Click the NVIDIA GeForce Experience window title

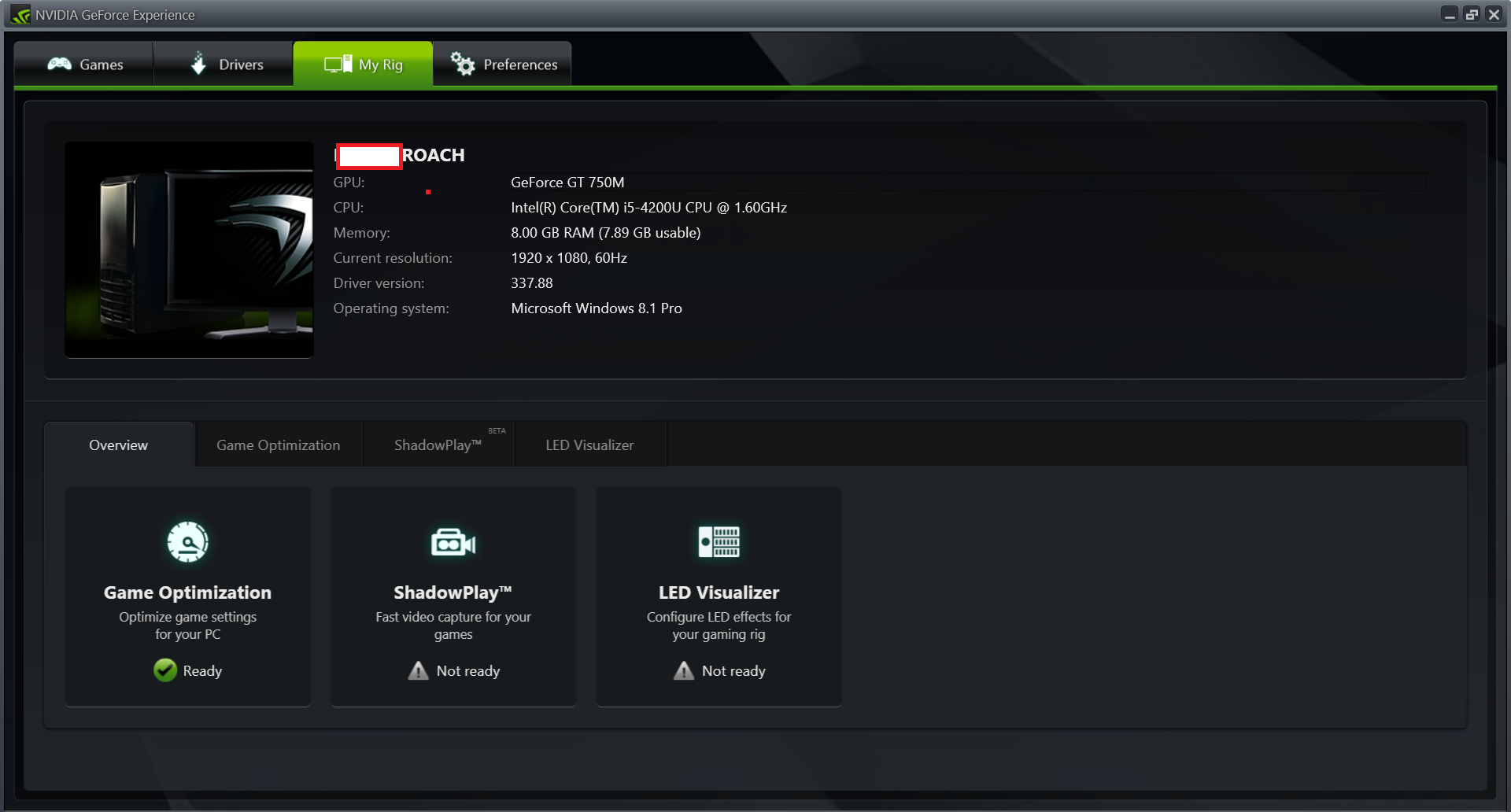(x=115, y=15)
